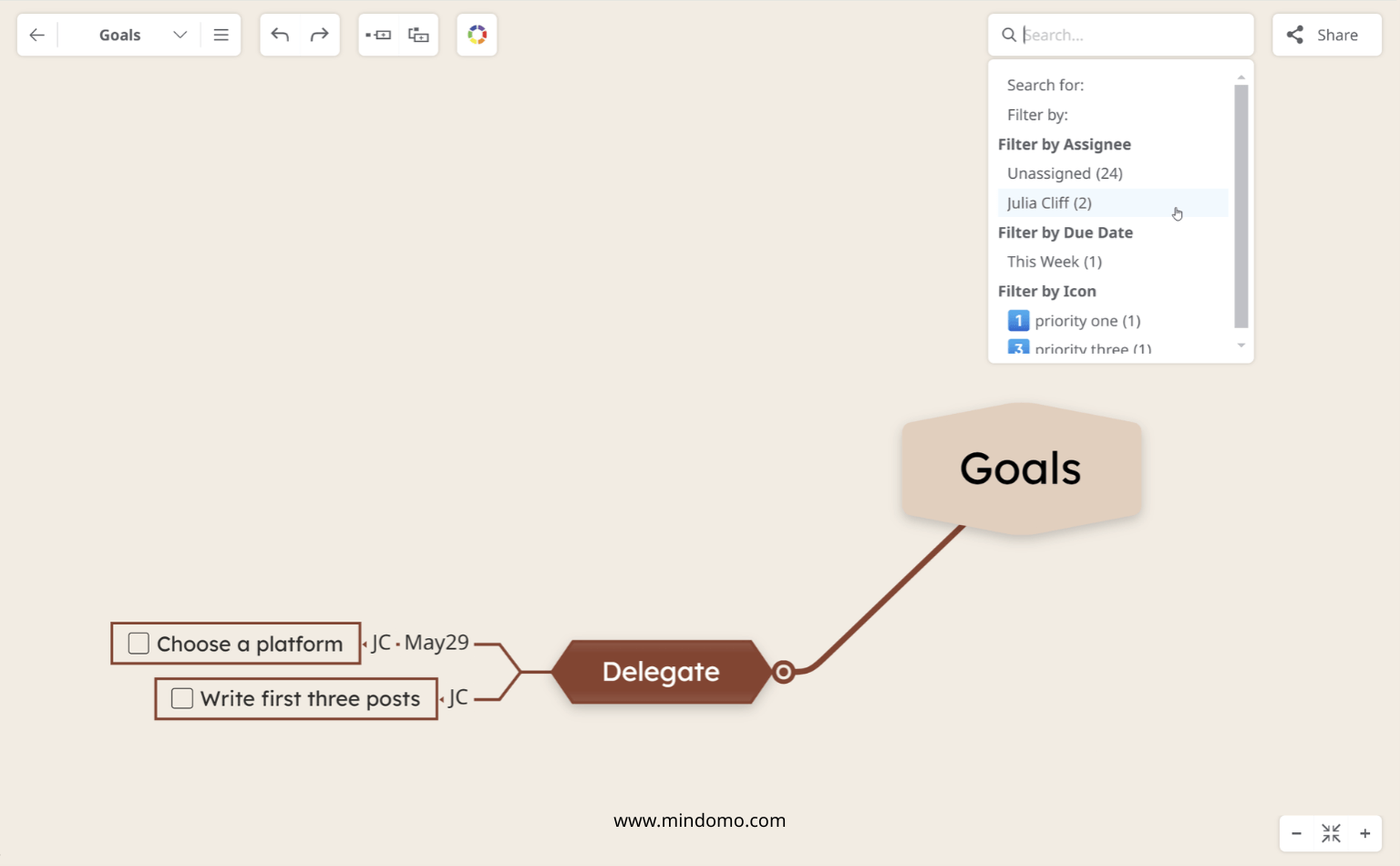Redo the last action
This screenshot has width=1400, height=866.
point(319,35)
